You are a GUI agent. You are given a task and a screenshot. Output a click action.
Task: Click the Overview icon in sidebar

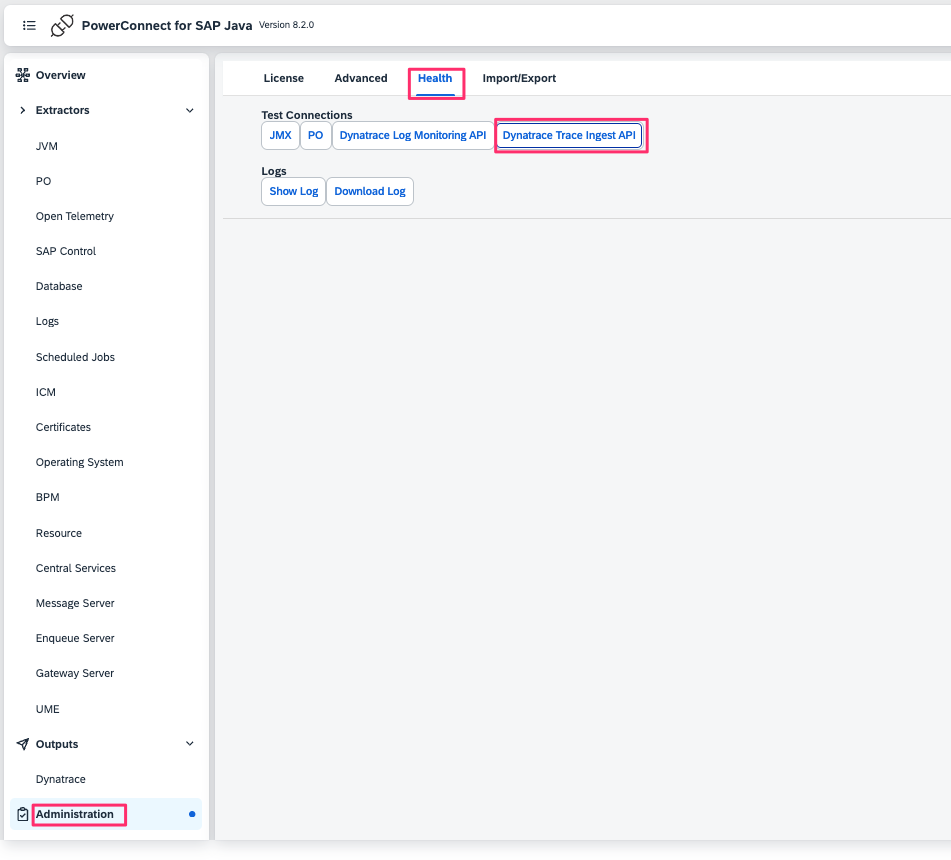[x=23, y=75]
